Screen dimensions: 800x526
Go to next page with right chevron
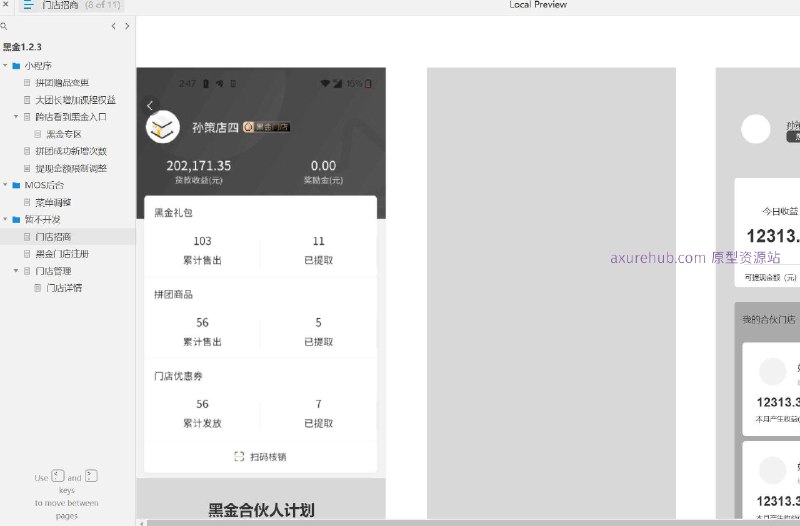(127, 26)
